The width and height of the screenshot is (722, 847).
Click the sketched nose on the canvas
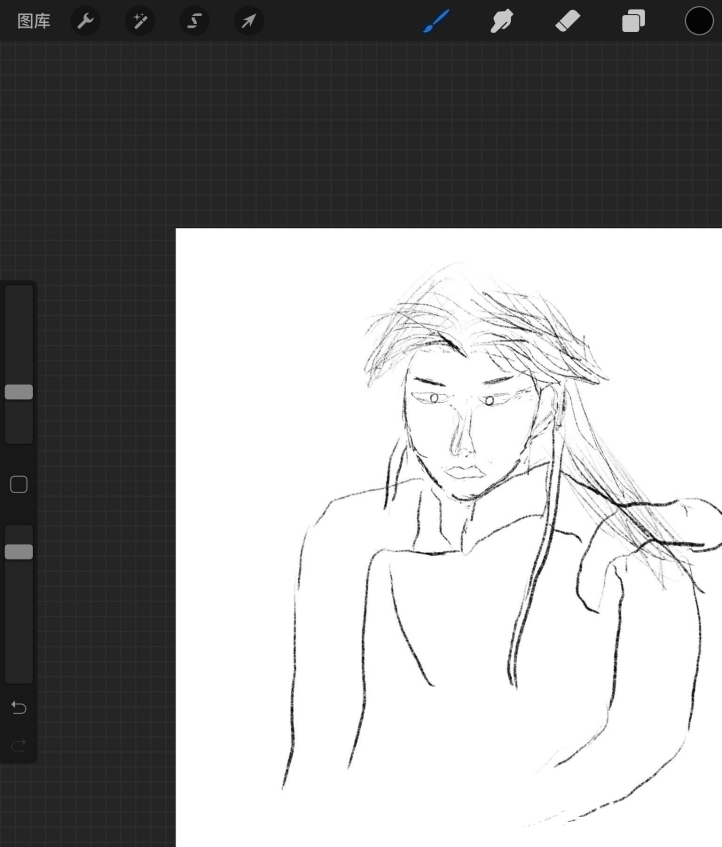pos(461,438)
